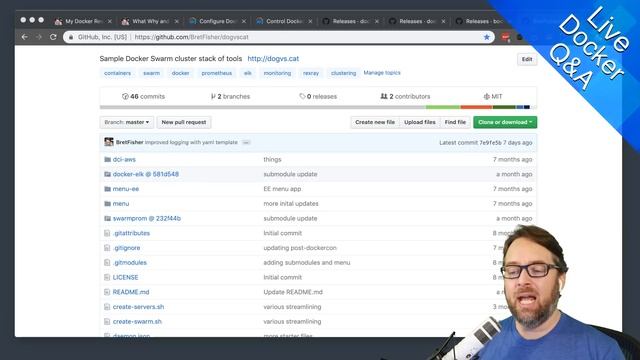Click the dci-aws folder icon
Image resolution: width=640 pixels, height=360 pixels.
[x=107, y=159]
